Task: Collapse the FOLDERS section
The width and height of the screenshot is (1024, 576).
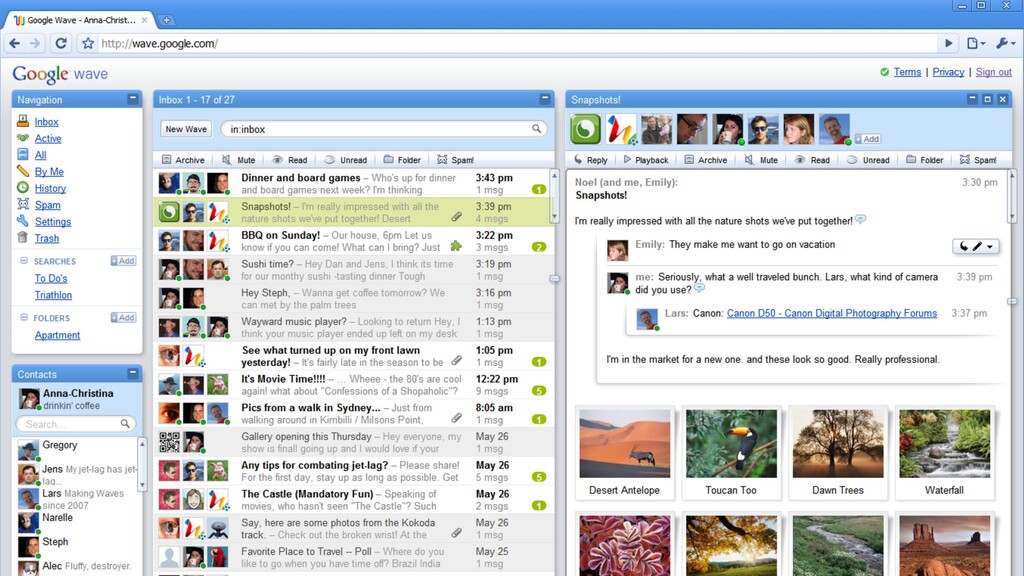Action: (x=24, y=317)
